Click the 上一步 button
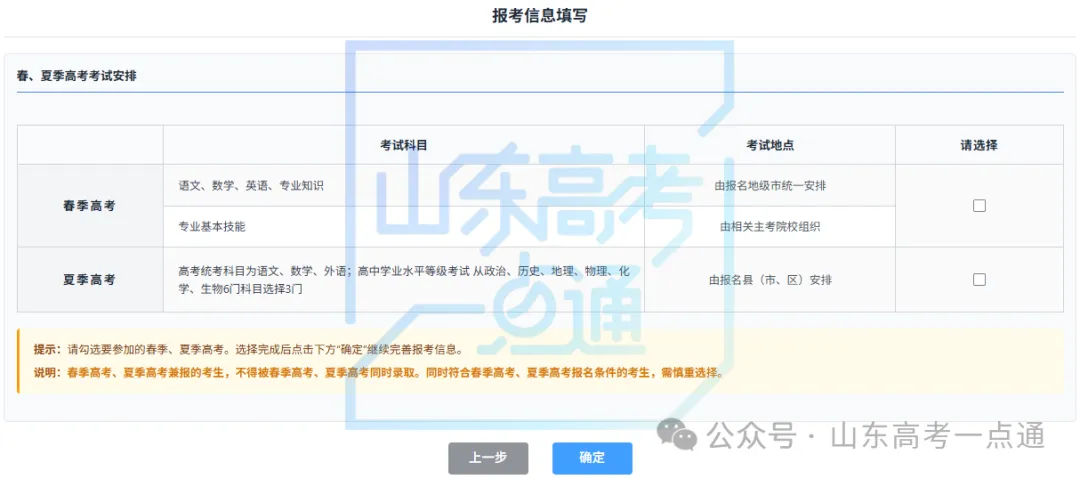Viewport: 1080px width, 479px height. click(x=488, y=458)
